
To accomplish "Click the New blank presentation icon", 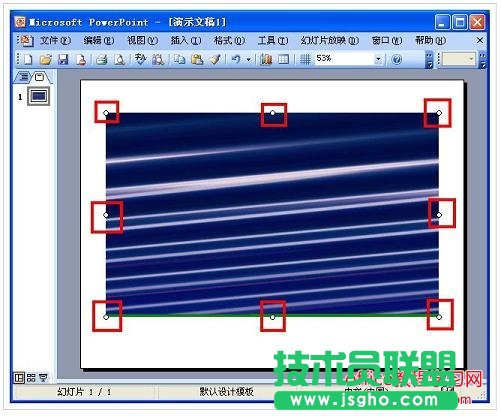I will point(28,60).
